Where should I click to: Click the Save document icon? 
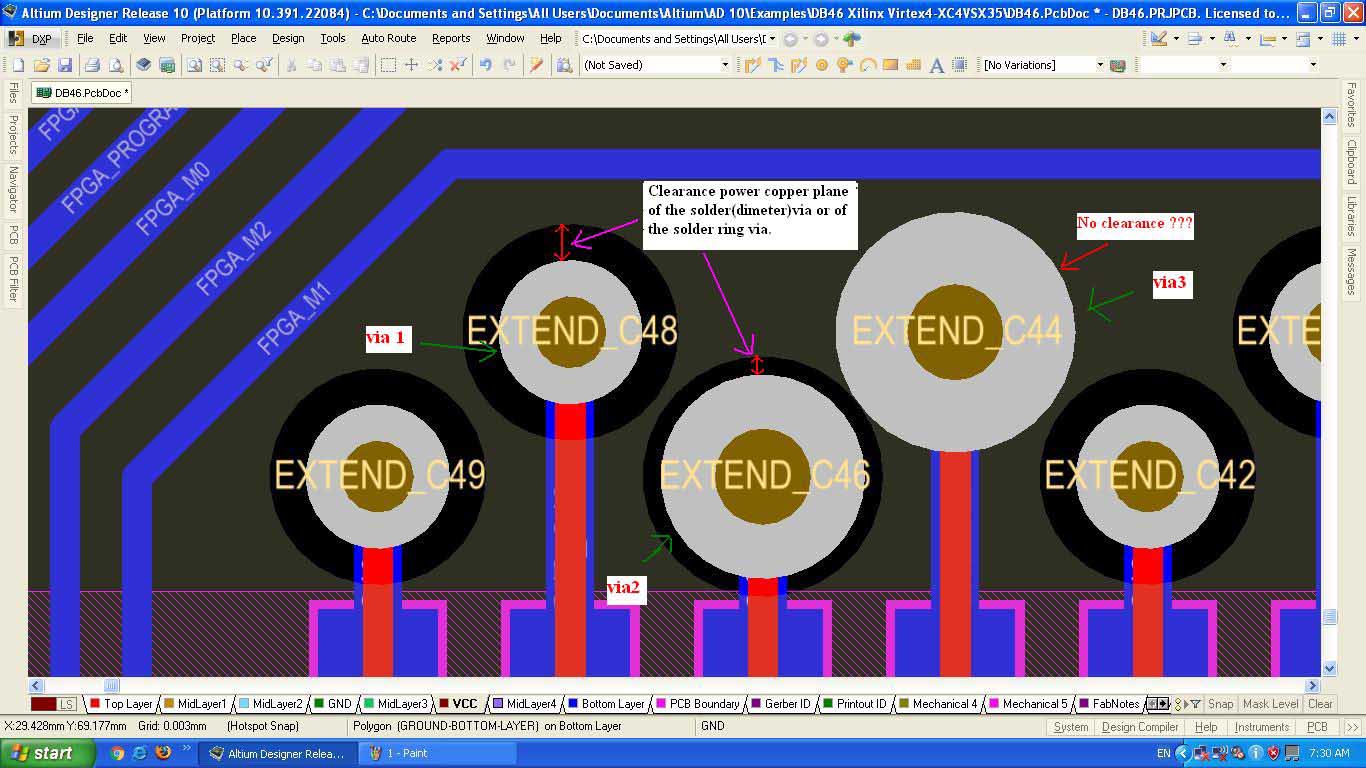click(x=65, y=65)
